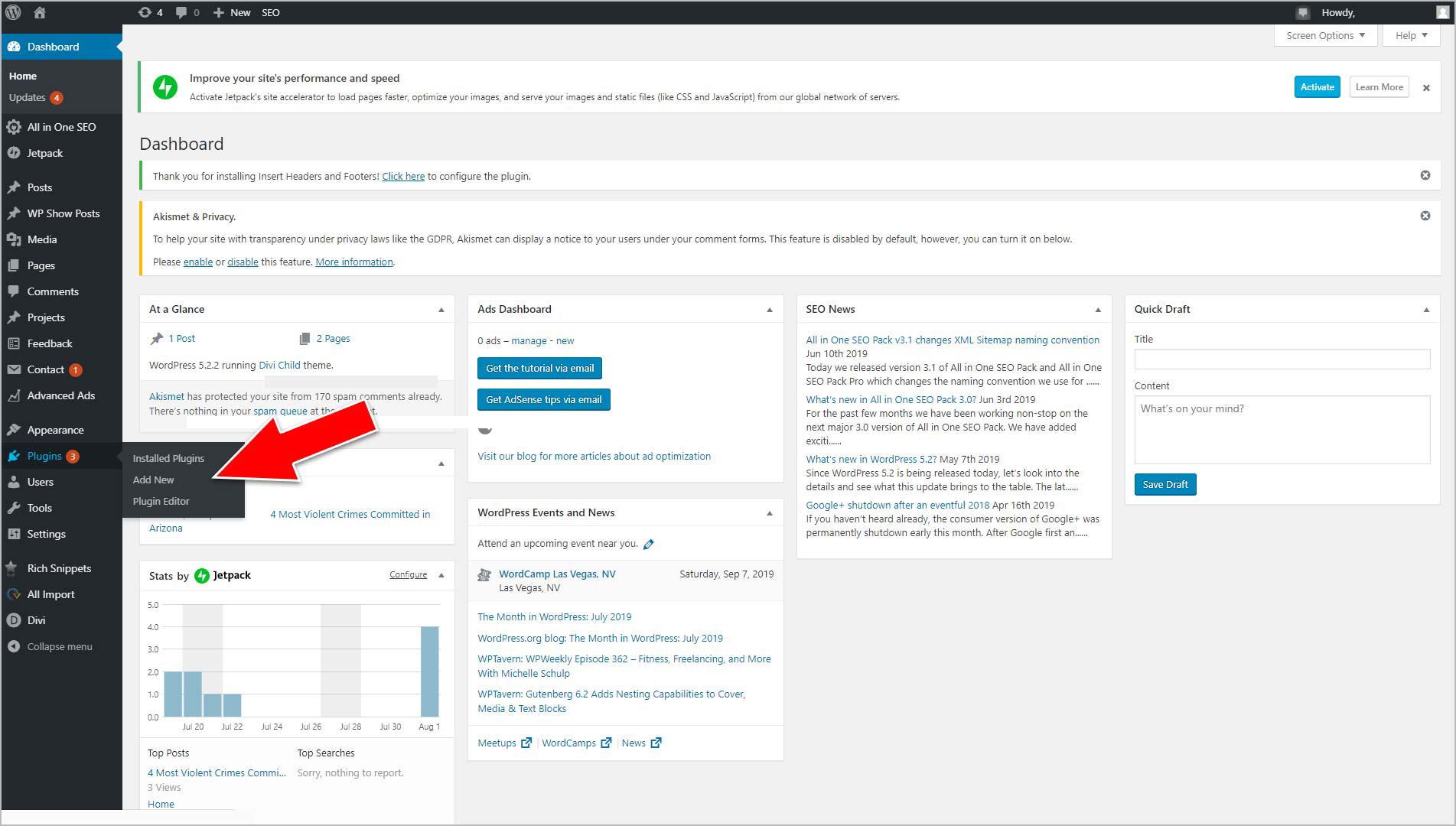Click the Posts pushpin icon in sidebar

[x=14, y=187]
